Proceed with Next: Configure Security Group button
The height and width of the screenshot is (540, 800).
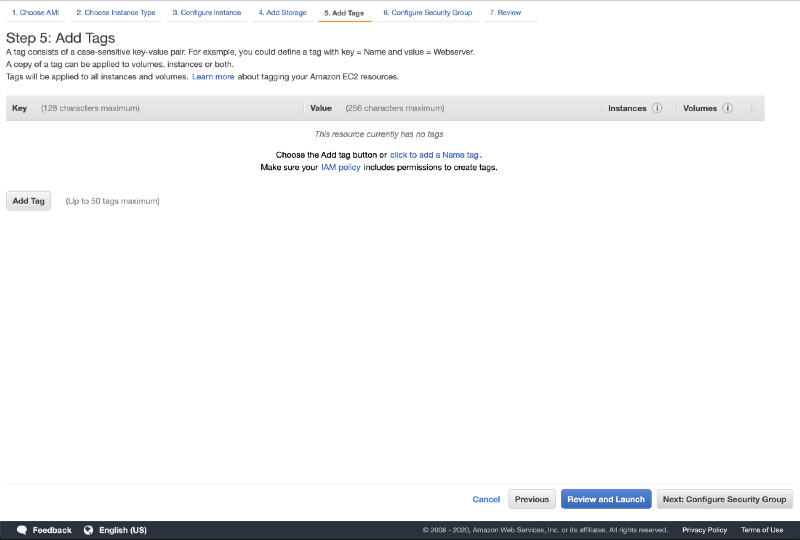724,499
